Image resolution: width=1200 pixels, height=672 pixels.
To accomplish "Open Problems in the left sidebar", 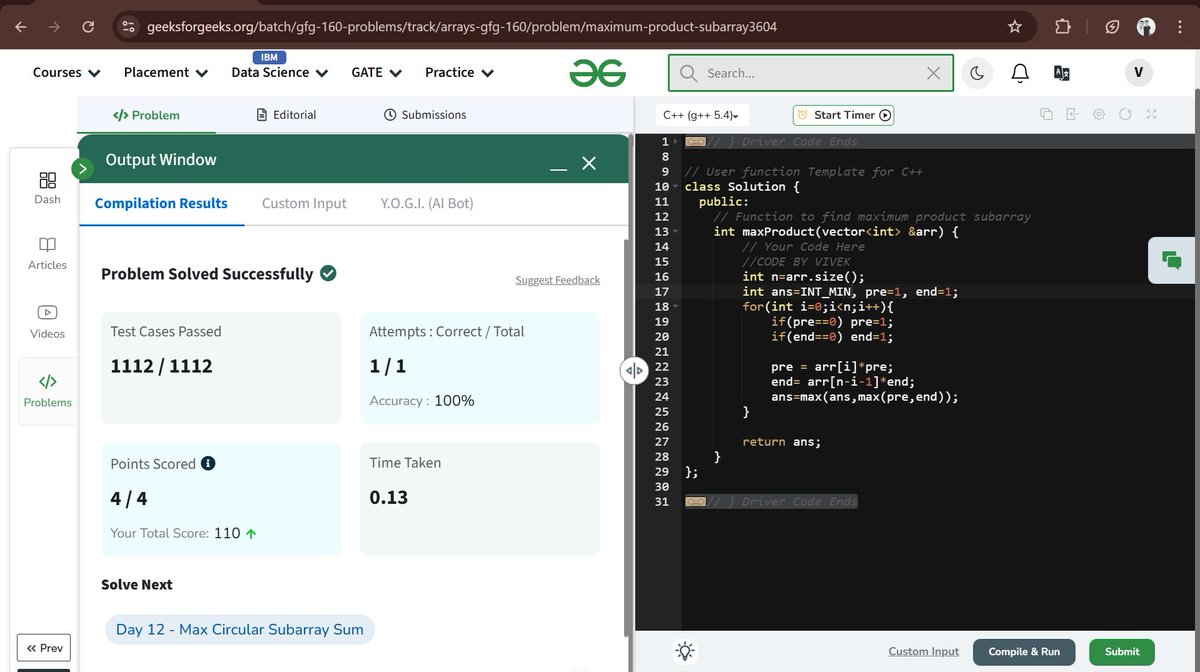I will (x=47, y=391).
